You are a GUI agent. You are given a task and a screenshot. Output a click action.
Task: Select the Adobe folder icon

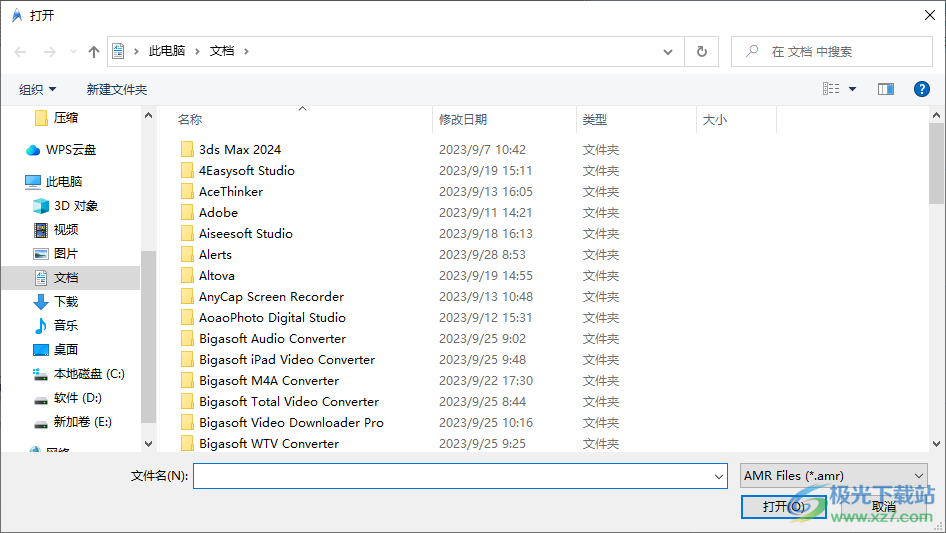tap(187, 212)
